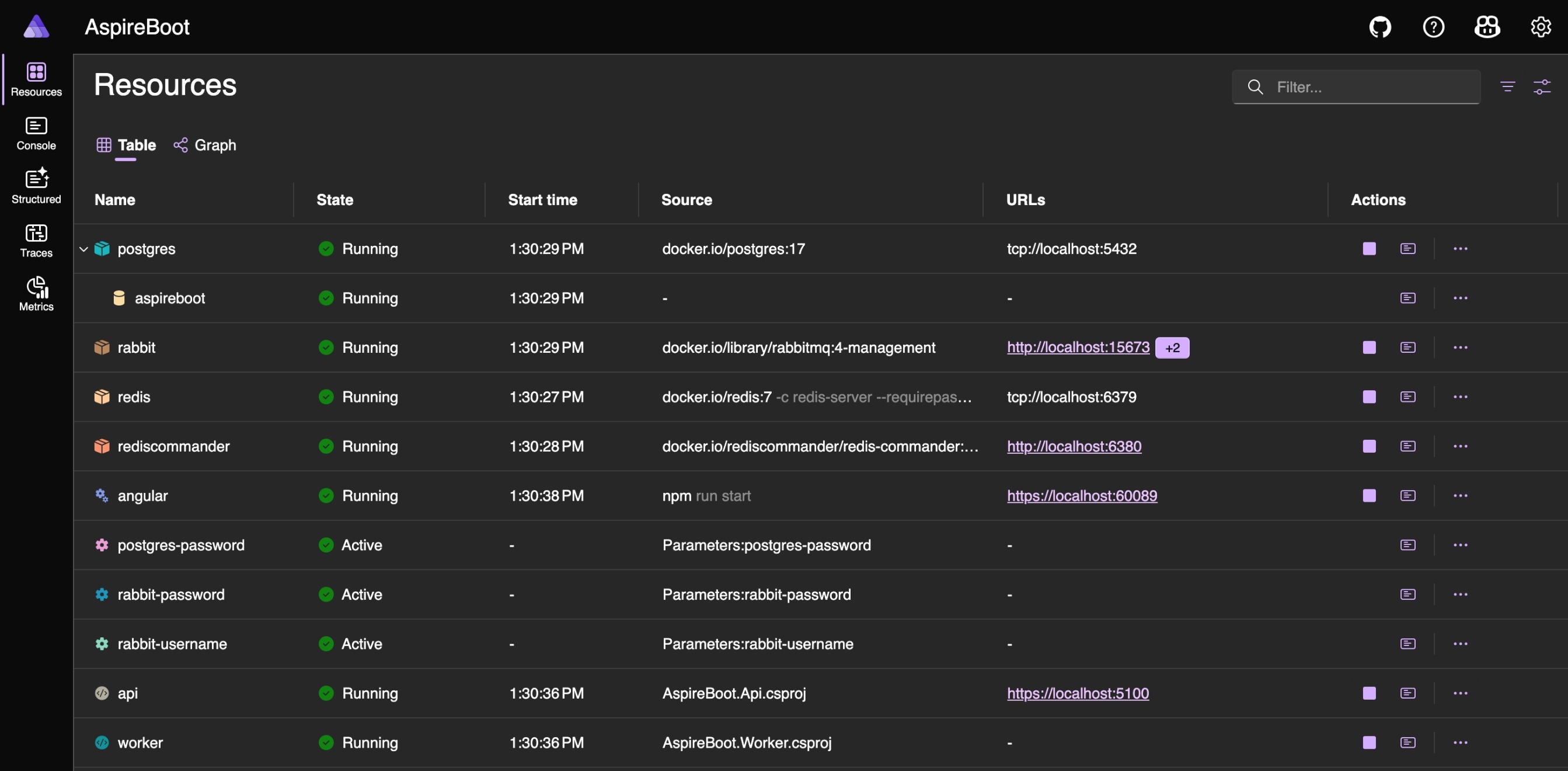Open more actions menu for rabbit
This screenshot has height=771, width=1568.
[1460, 347]
